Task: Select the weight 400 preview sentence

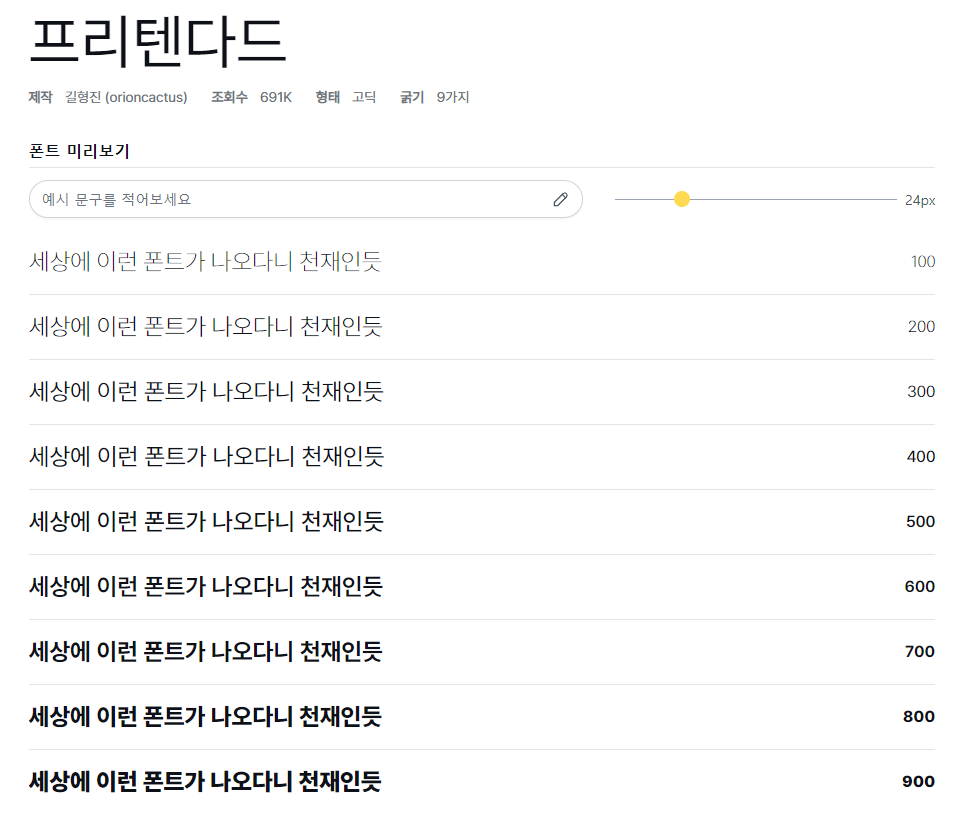Action: (x=206, y=456)
